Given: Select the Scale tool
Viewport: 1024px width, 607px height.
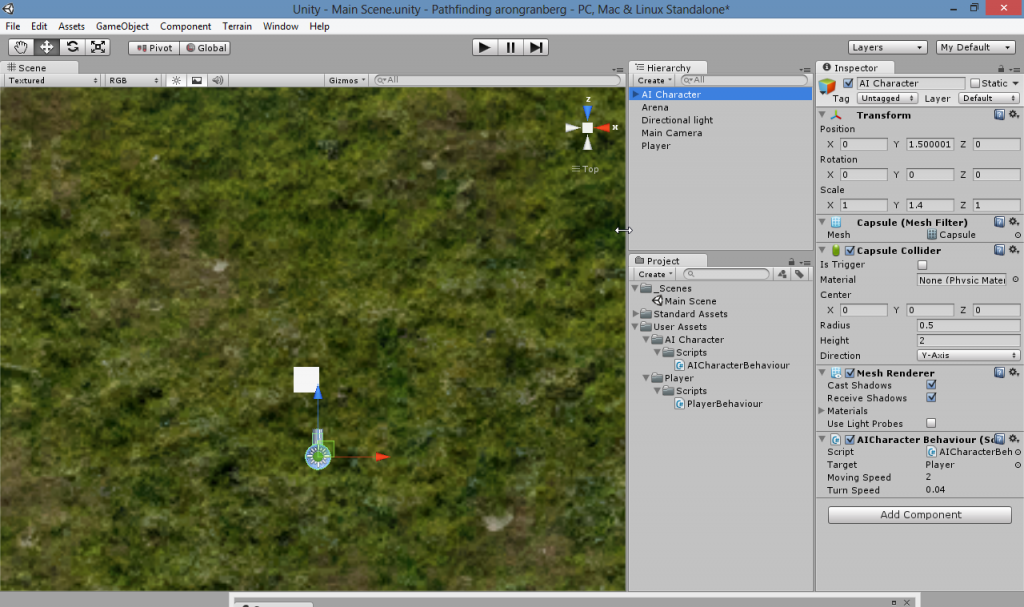Looking at the screenshot, I should pos(98,47).
